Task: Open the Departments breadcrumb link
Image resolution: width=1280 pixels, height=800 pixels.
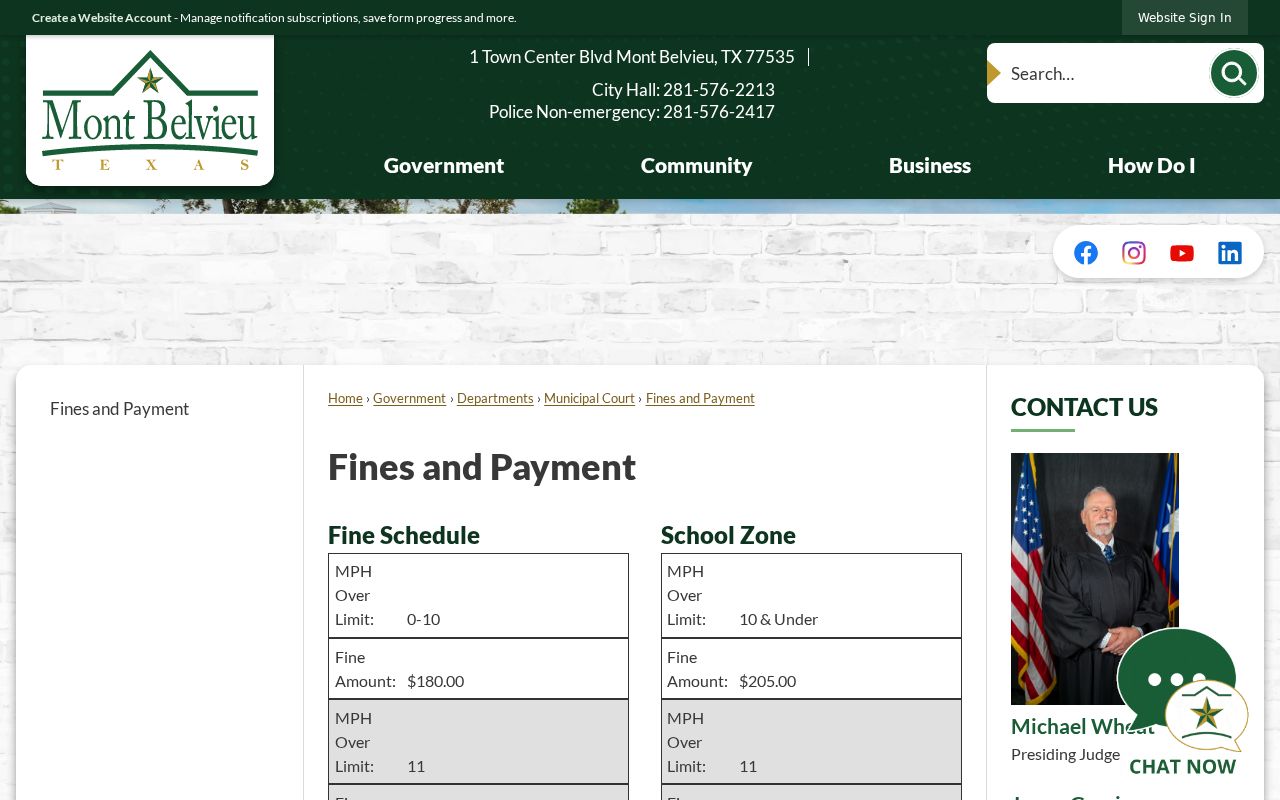Action: coord(495,398)
